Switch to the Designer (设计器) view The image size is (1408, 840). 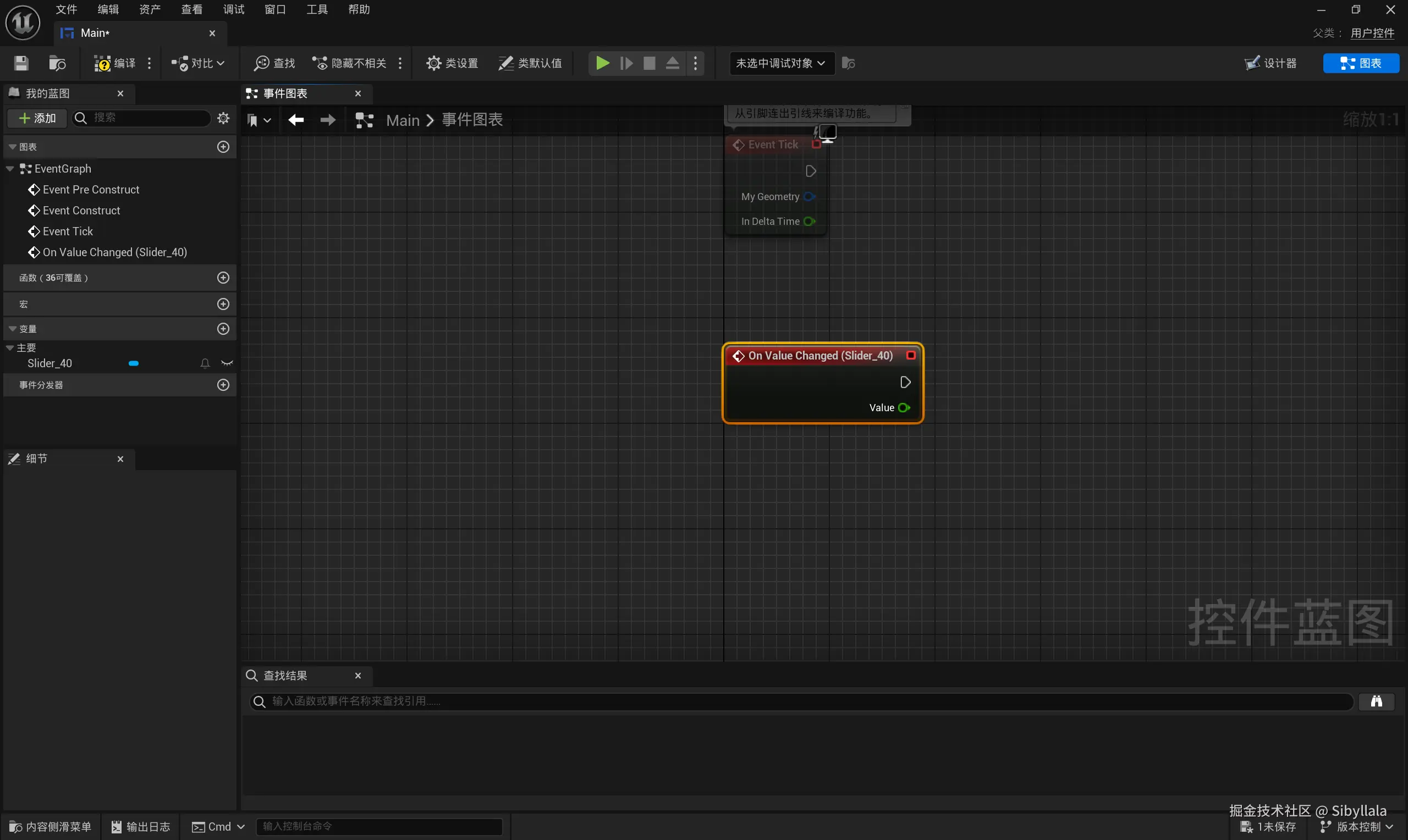click(1270, 63)
